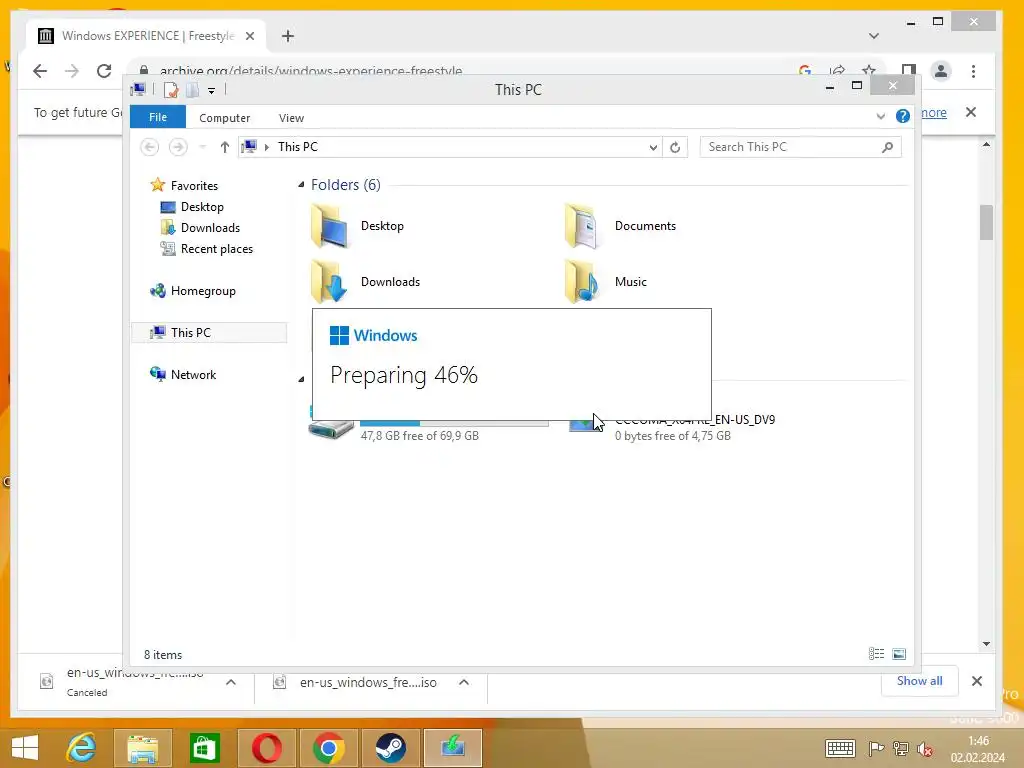Screen dimensions: 1024x768
Task: Select the local disk with 47,8 GB free
Action: [x=428, y=429]
